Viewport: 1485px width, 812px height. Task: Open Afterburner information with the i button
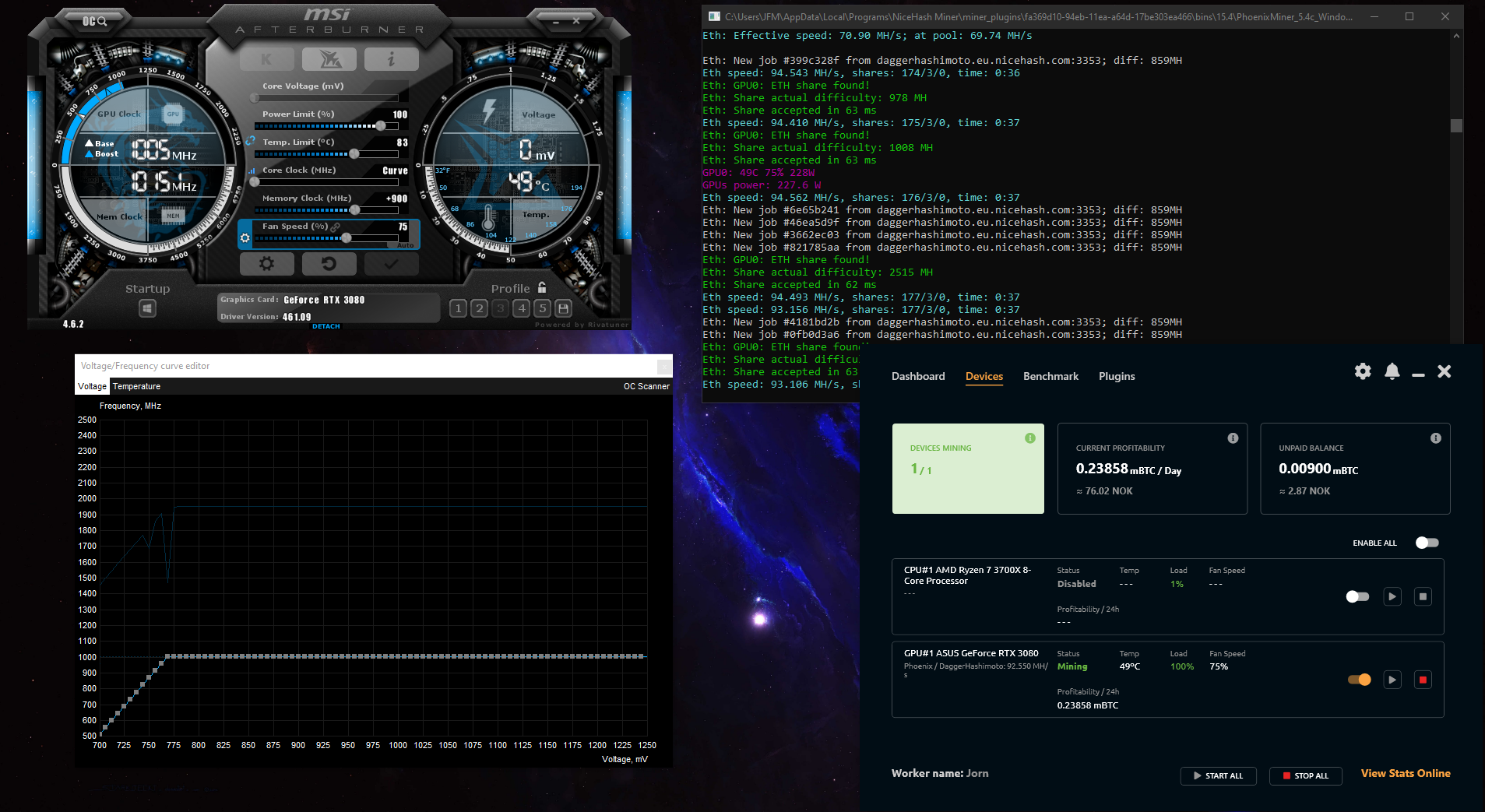(x=391, y=59)
